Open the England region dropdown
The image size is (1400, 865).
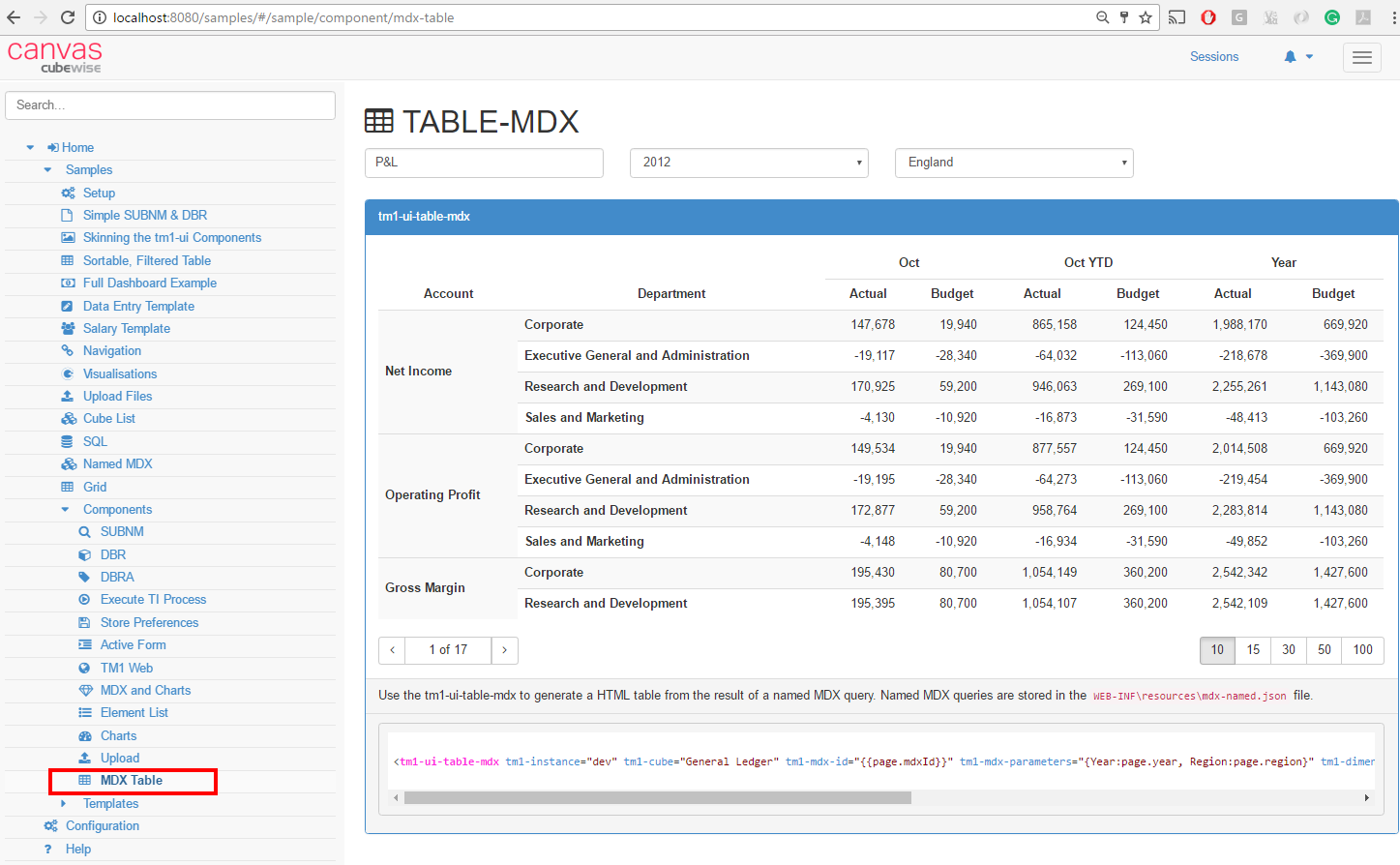pos(1013,163)
